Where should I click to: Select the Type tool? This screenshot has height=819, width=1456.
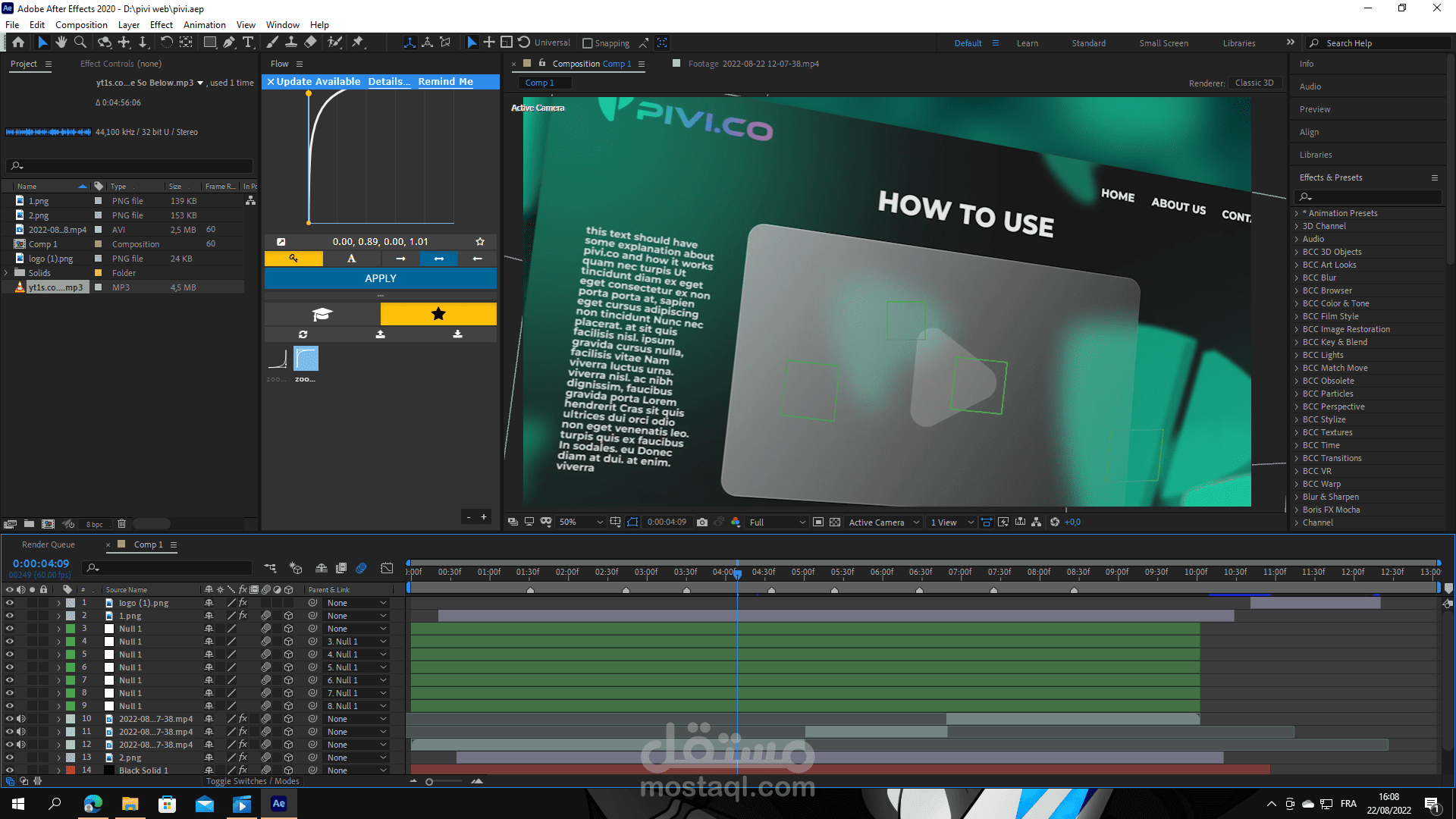[248, 42]
